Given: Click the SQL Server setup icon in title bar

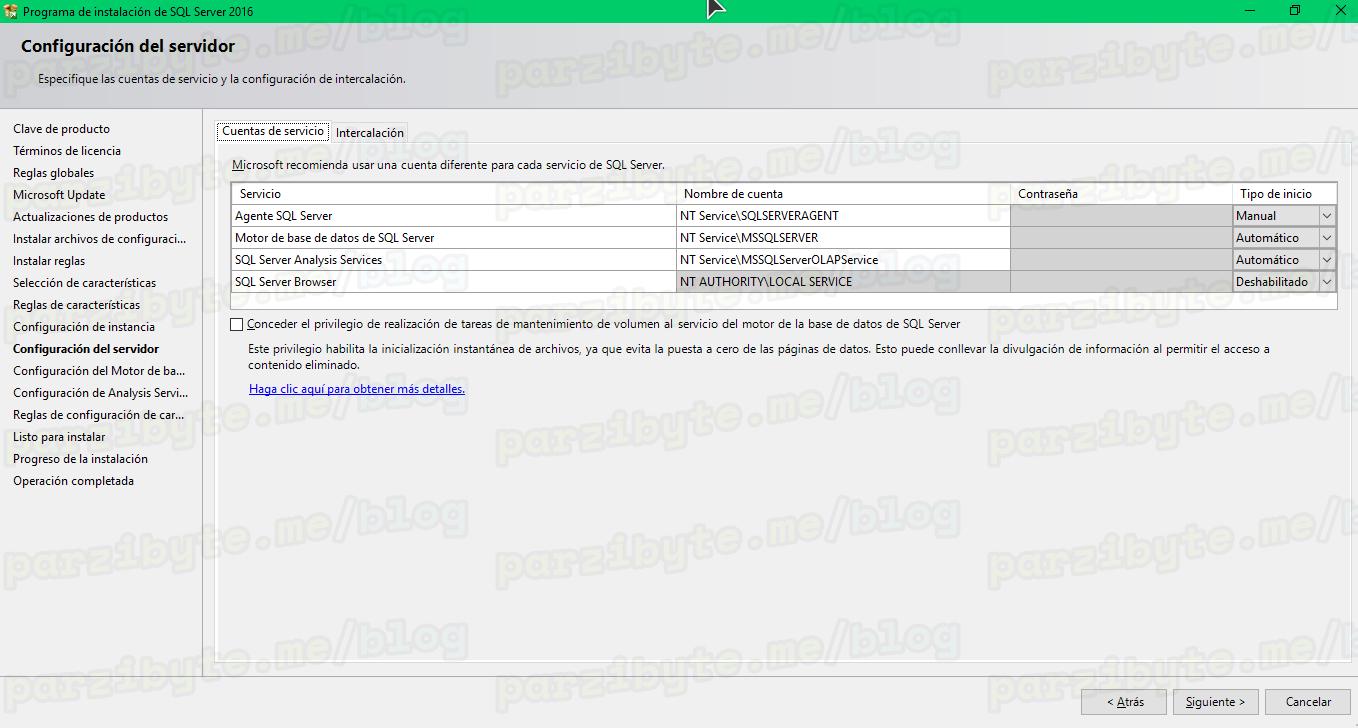Looking at the screenshot, I should 11,11.
